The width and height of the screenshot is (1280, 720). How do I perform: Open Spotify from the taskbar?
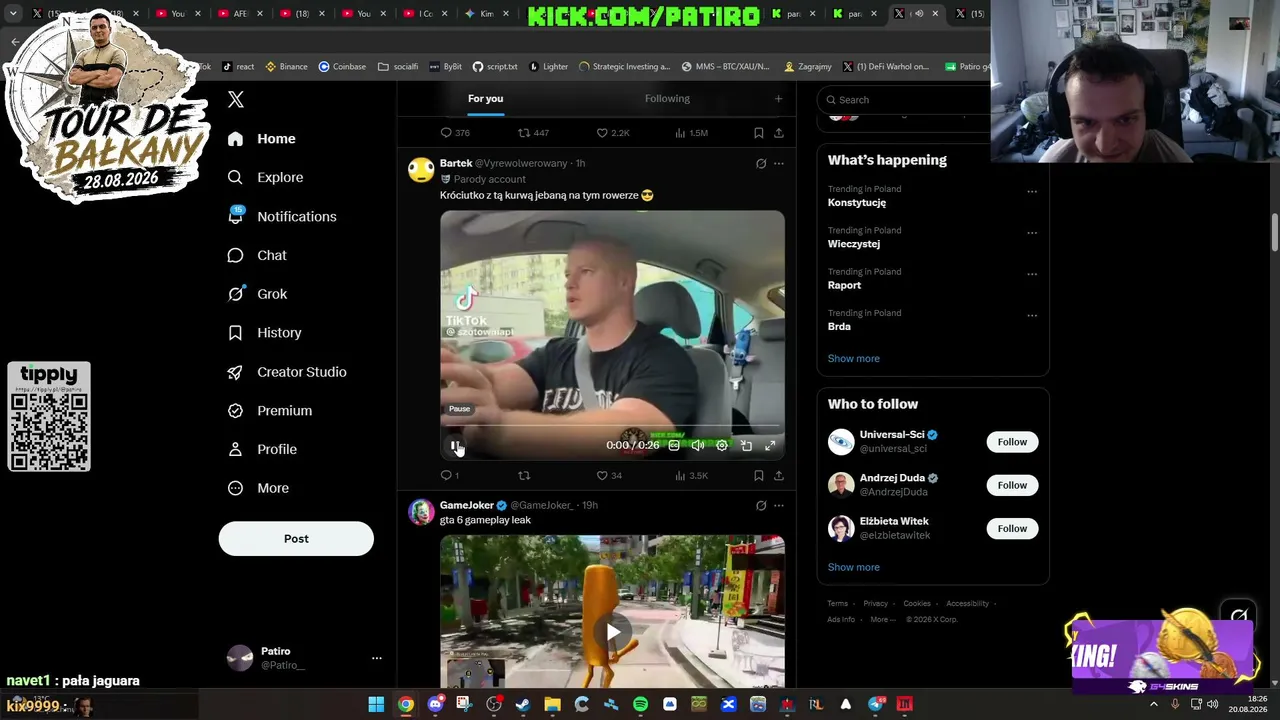pos(641,704)
